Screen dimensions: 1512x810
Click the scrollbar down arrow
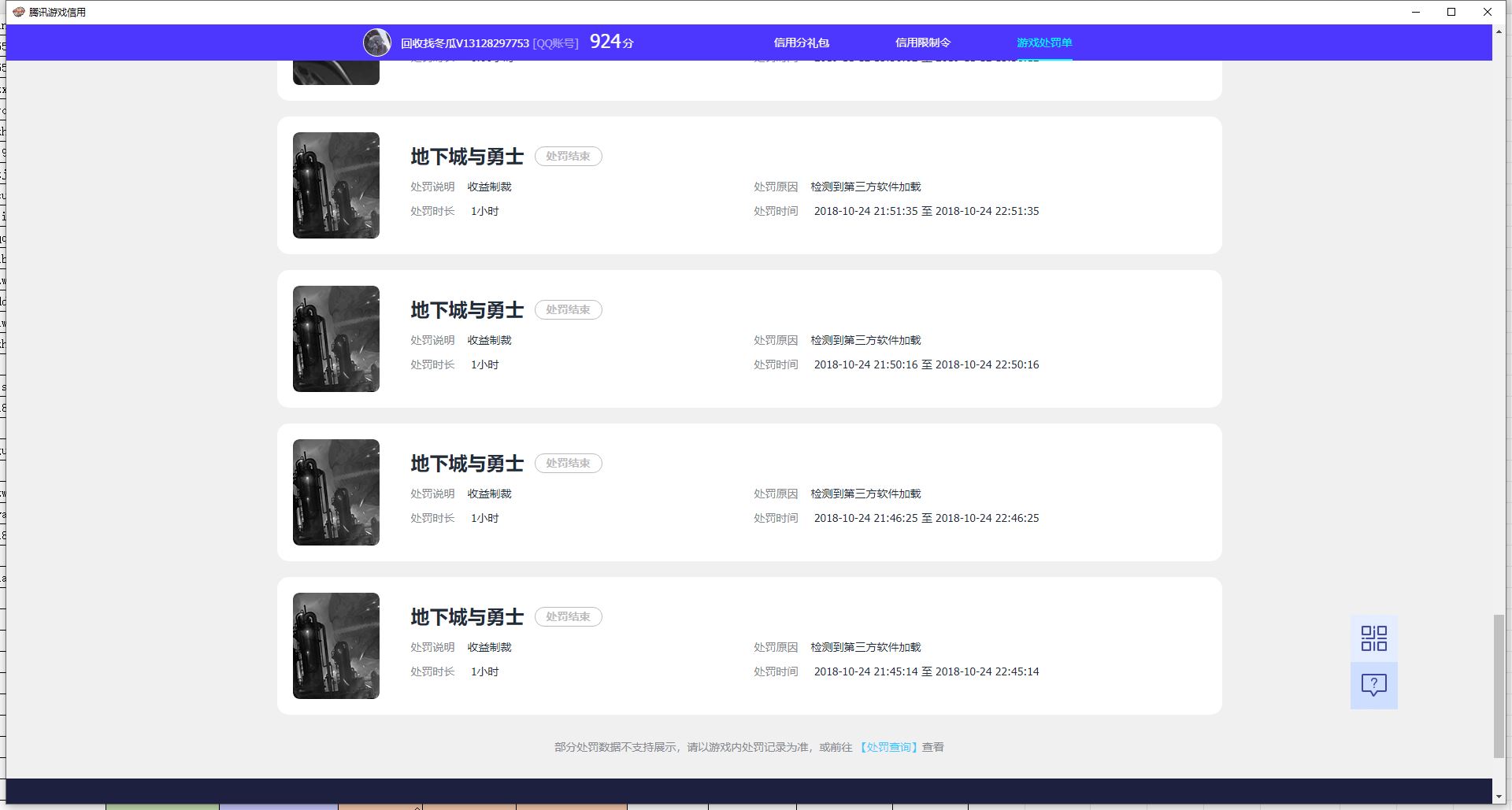(1499, 797)
